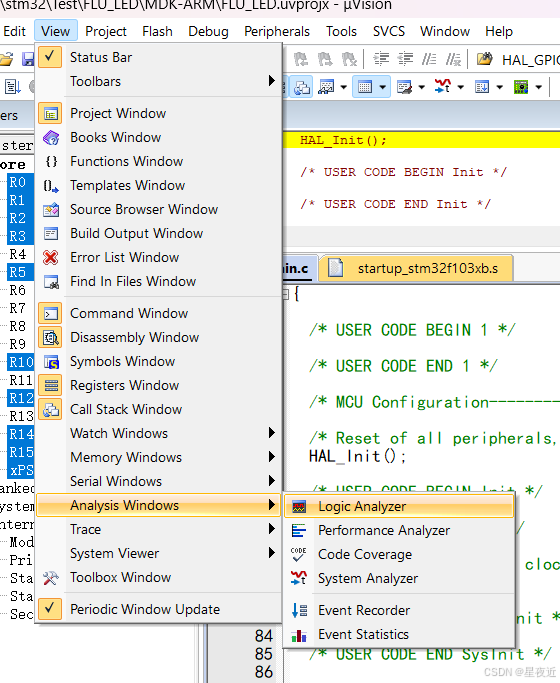Expand the System Viewer submenu arrow
The width and height of the screenshot is (560, 683).
[x=272, y=553]
